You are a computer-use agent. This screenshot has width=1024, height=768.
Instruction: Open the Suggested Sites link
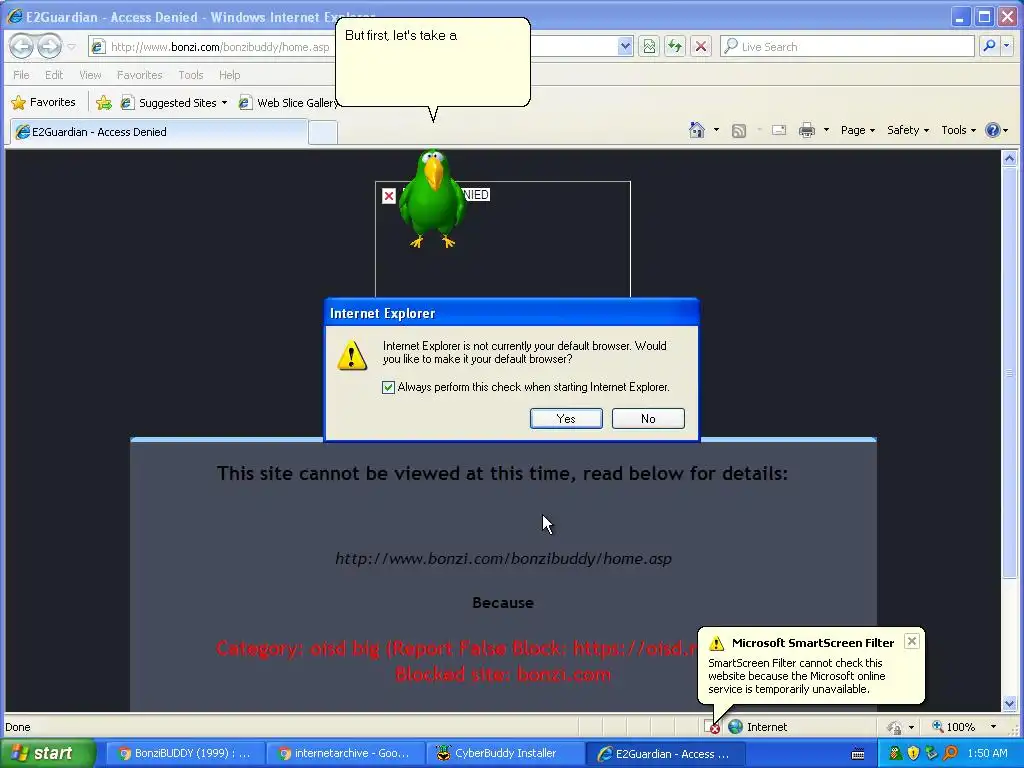[174, 103]
